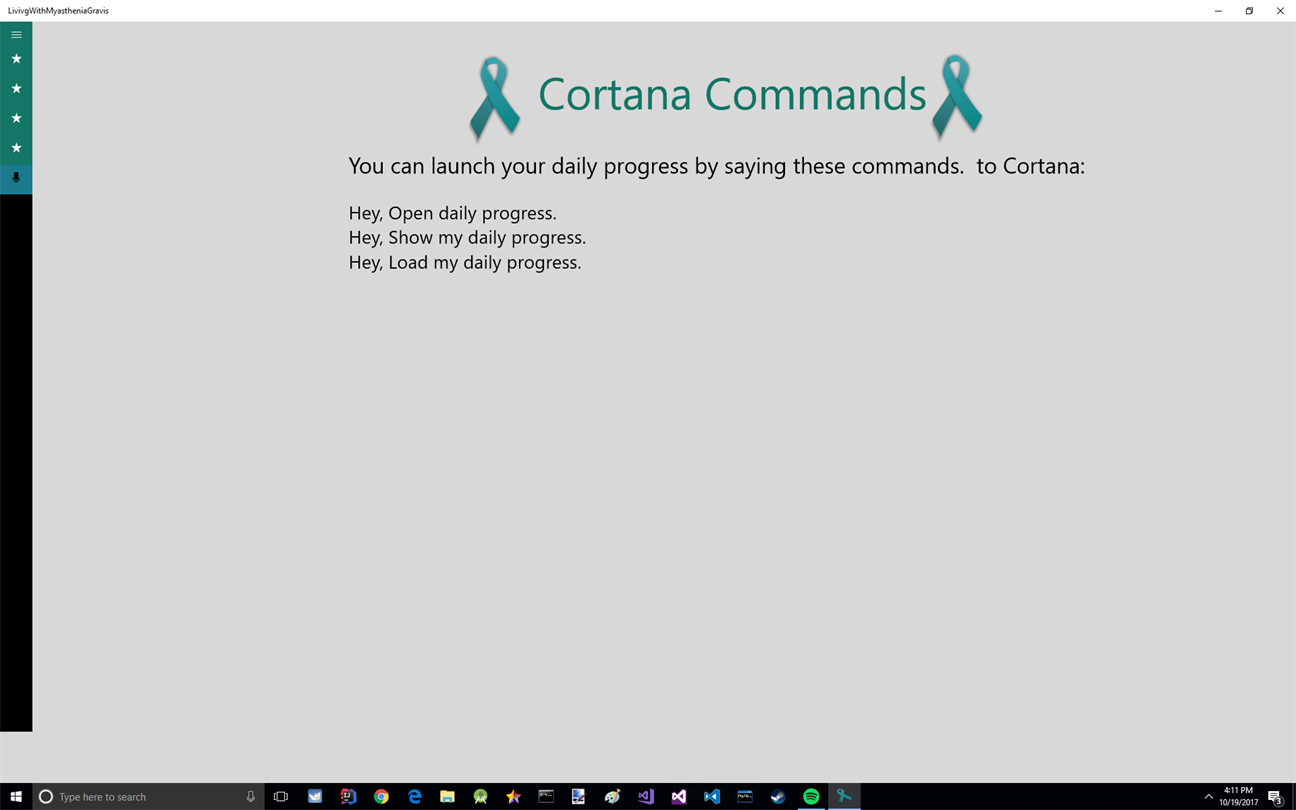Image resolution: width=1296 pixels, height=810 pixels.
Task: Open the Windows Start menu
Action: pos(16,797)
